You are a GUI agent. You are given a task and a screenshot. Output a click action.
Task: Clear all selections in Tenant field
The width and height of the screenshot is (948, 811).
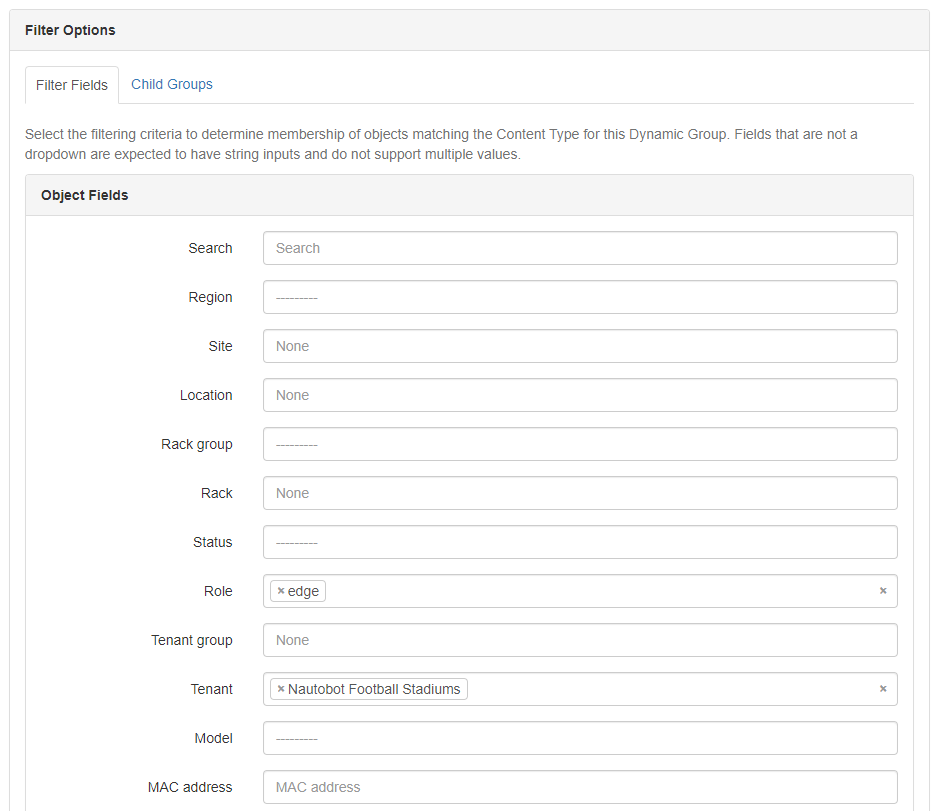point(883,689)
